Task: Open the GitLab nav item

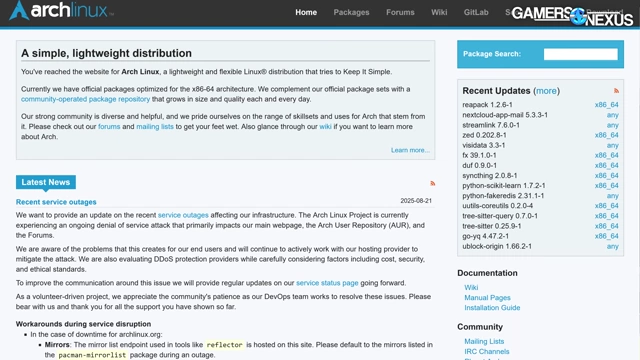Action: [476, 12]
